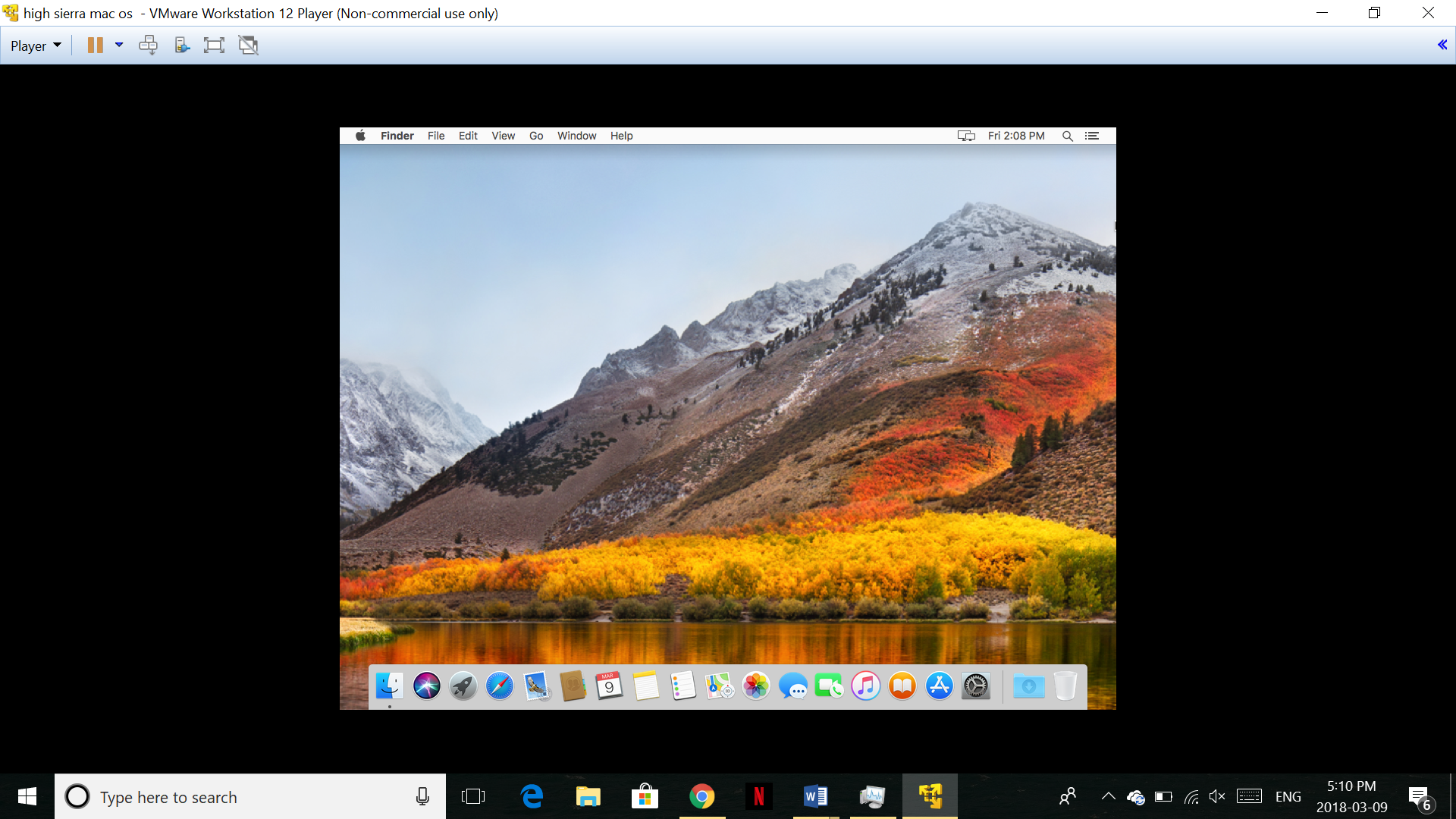Open Spotlight search magnifier in menu bar

1068,136
